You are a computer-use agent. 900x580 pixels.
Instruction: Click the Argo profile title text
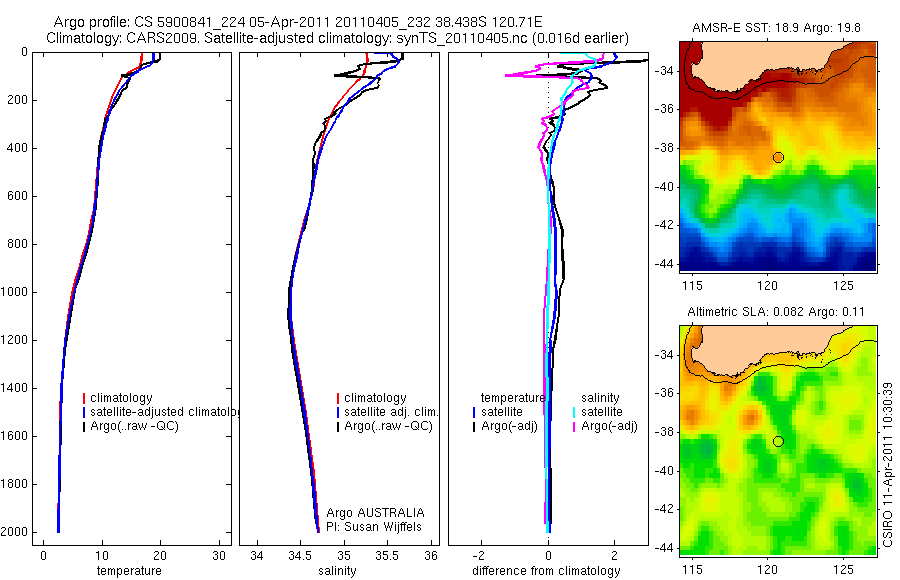(x=298, y=22)
